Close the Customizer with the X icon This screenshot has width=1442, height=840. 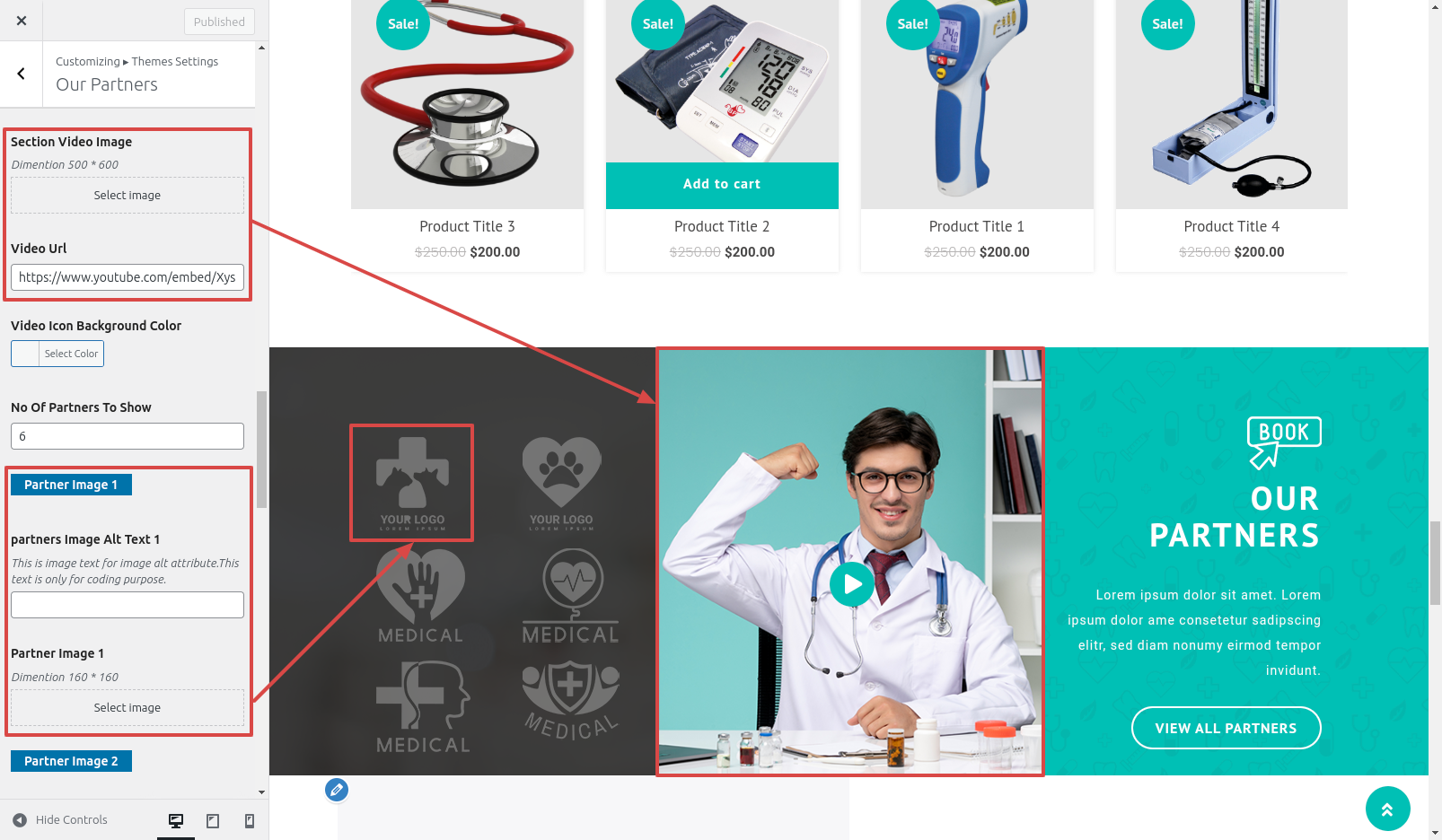[22, 21]
